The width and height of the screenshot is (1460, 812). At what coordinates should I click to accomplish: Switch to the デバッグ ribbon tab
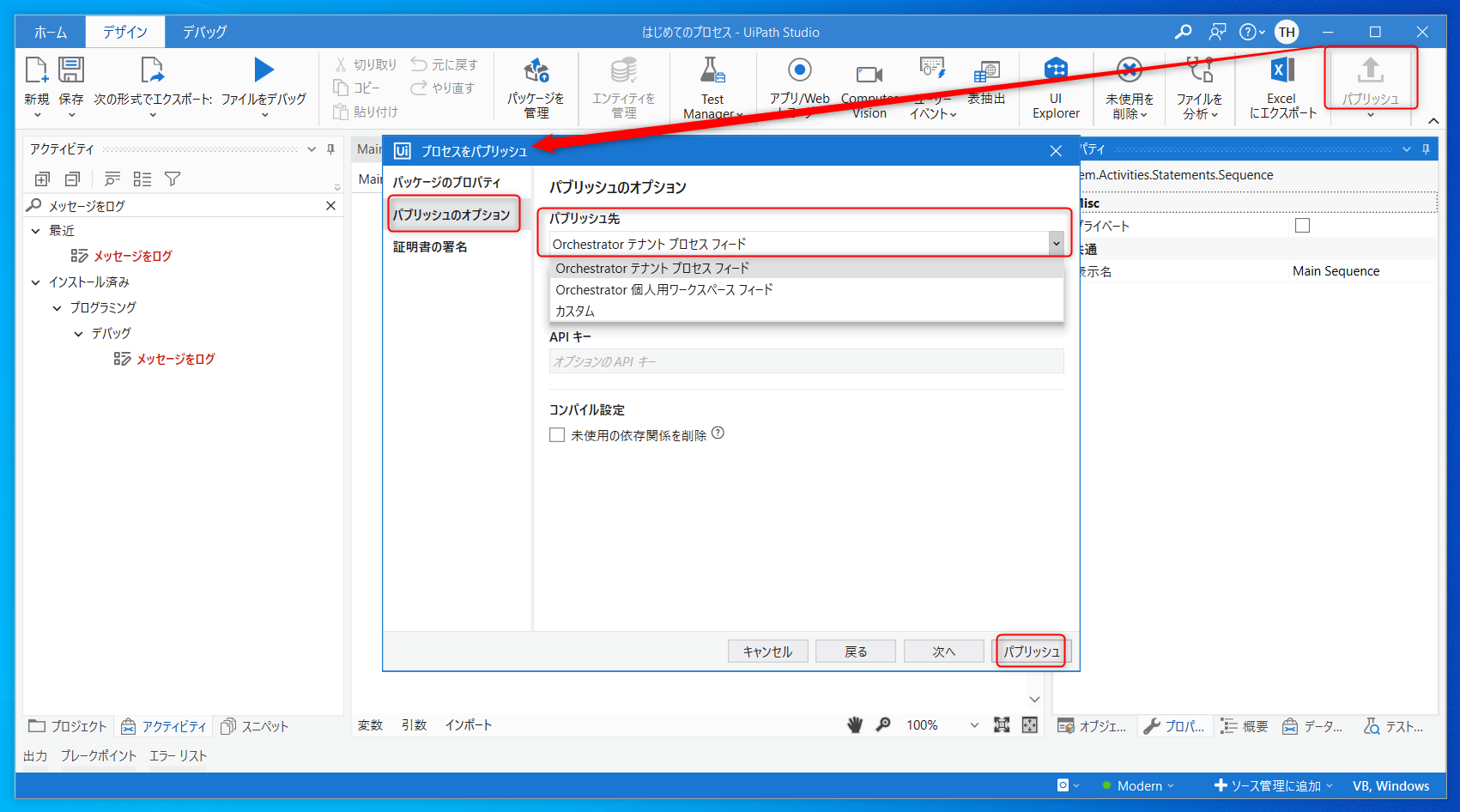tap(204, 32)
